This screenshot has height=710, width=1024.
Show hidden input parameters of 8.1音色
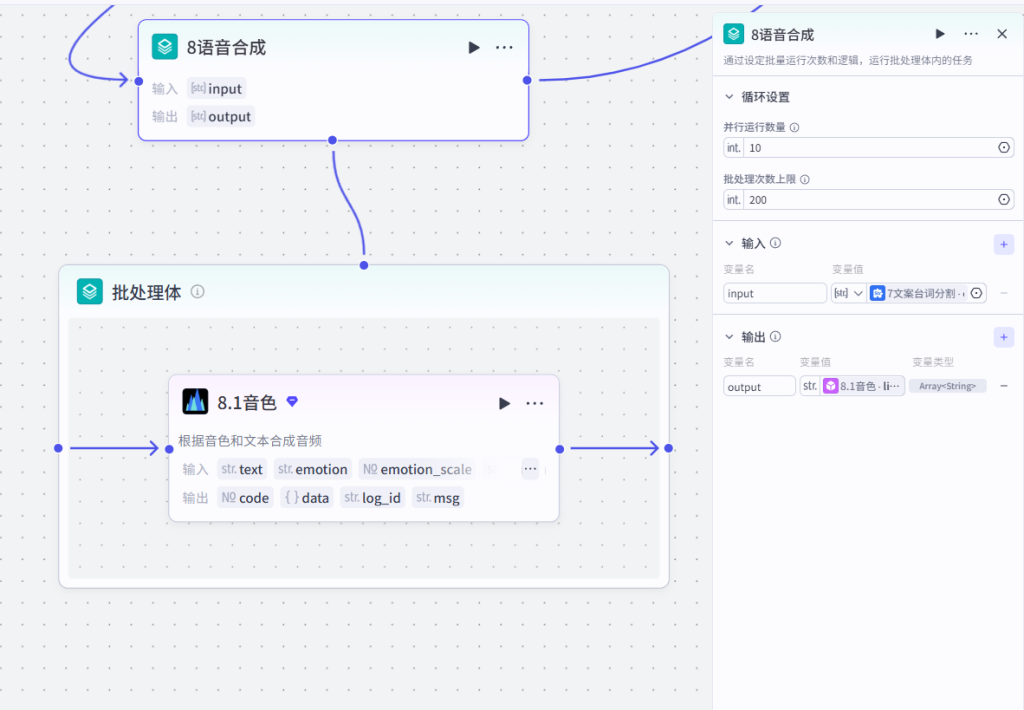530,468
